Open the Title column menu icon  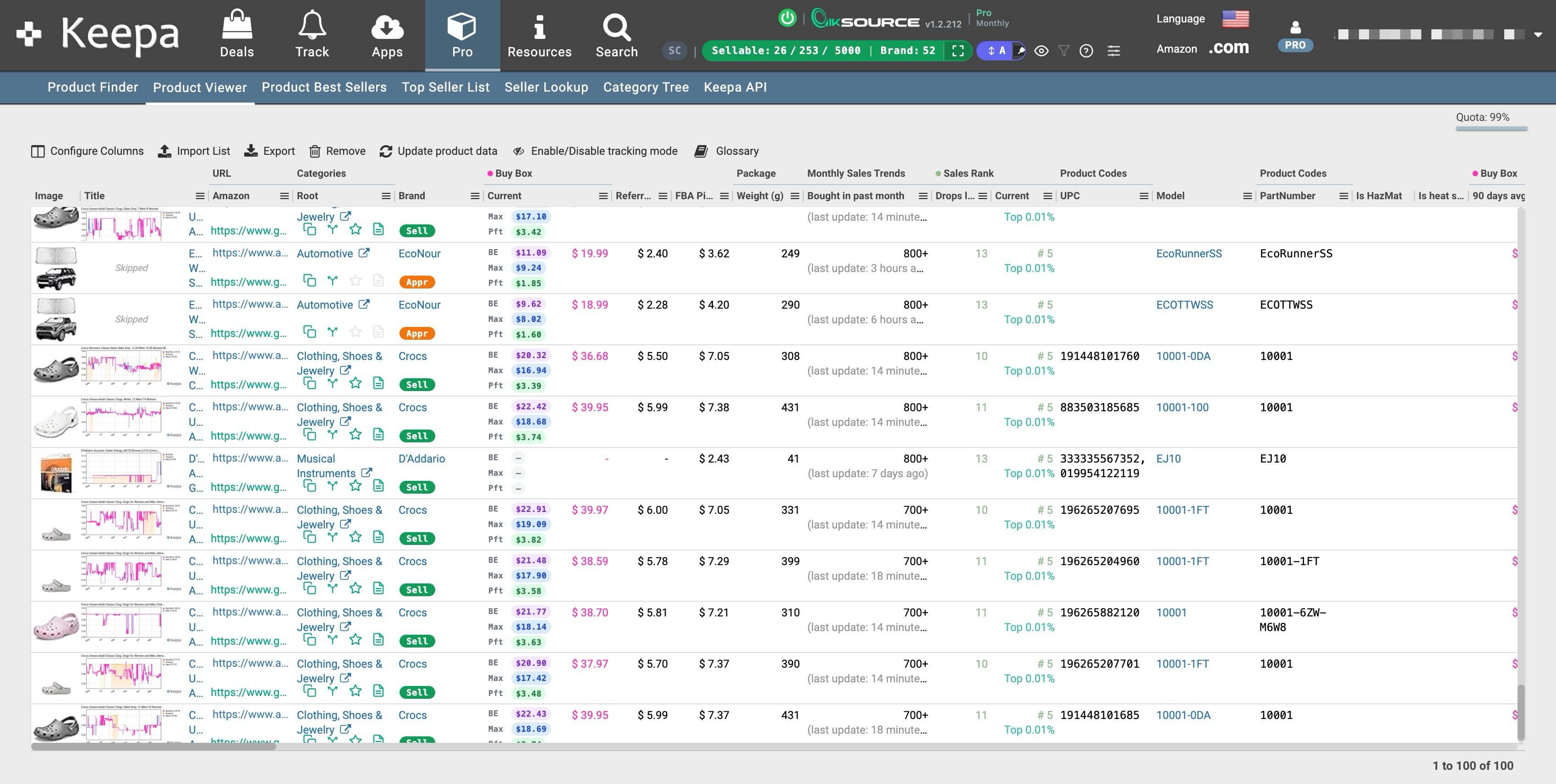coord(200,196)
